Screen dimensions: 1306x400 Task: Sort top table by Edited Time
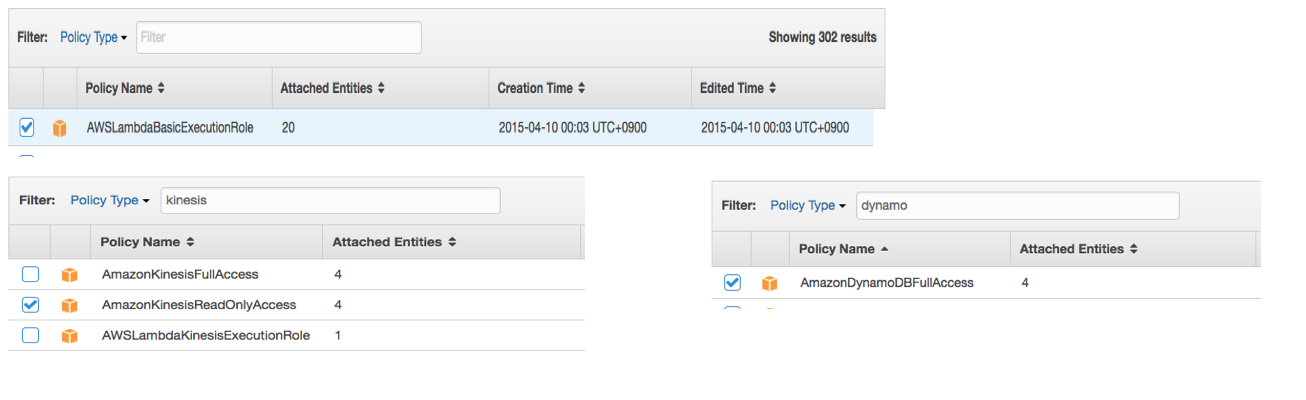point(738,88)
